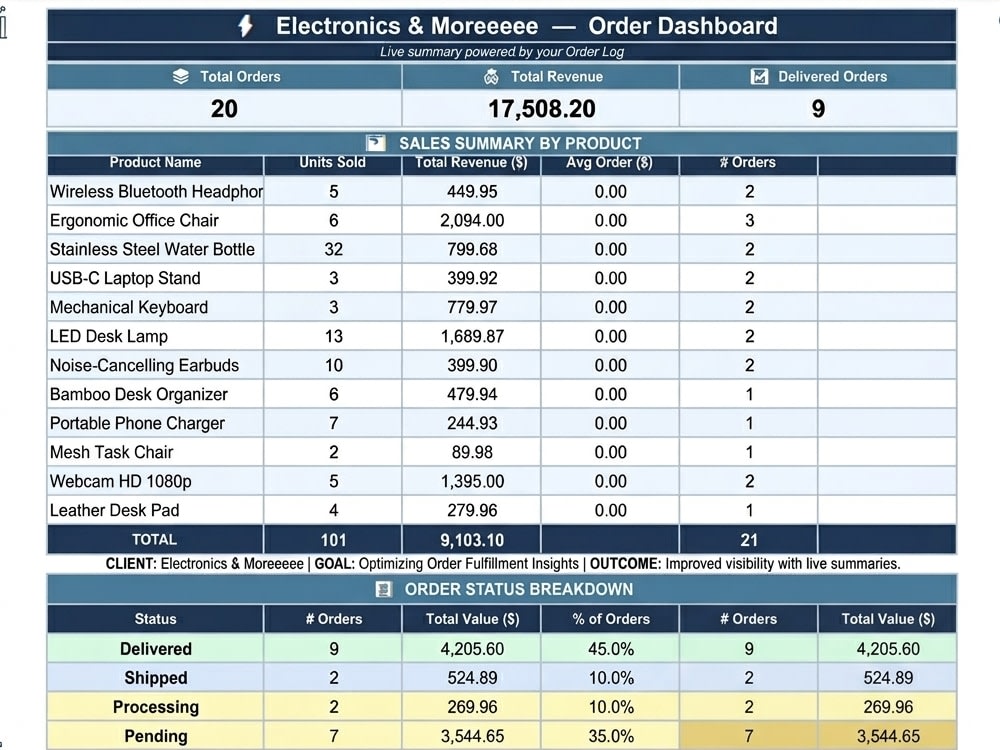
Task: Select the LED Desk Lamp cell
Action: pos(155,337)
